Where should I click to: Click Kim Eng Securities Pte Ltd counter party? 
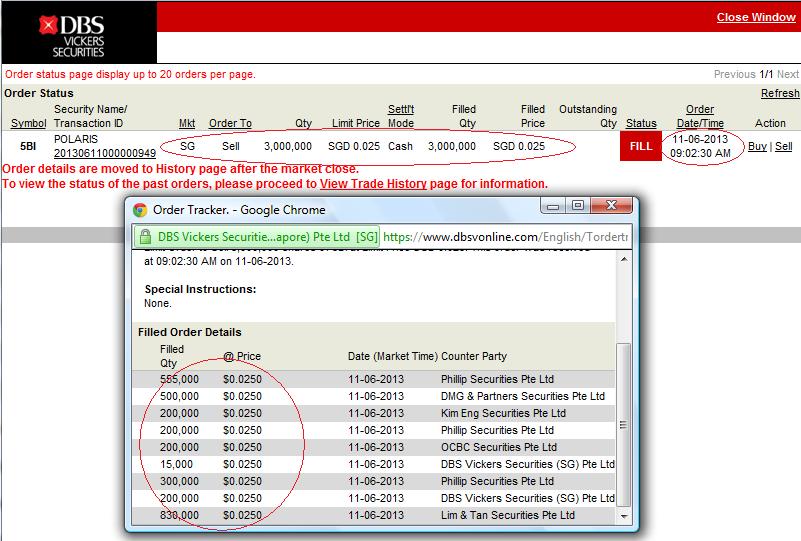coord(503,413)
